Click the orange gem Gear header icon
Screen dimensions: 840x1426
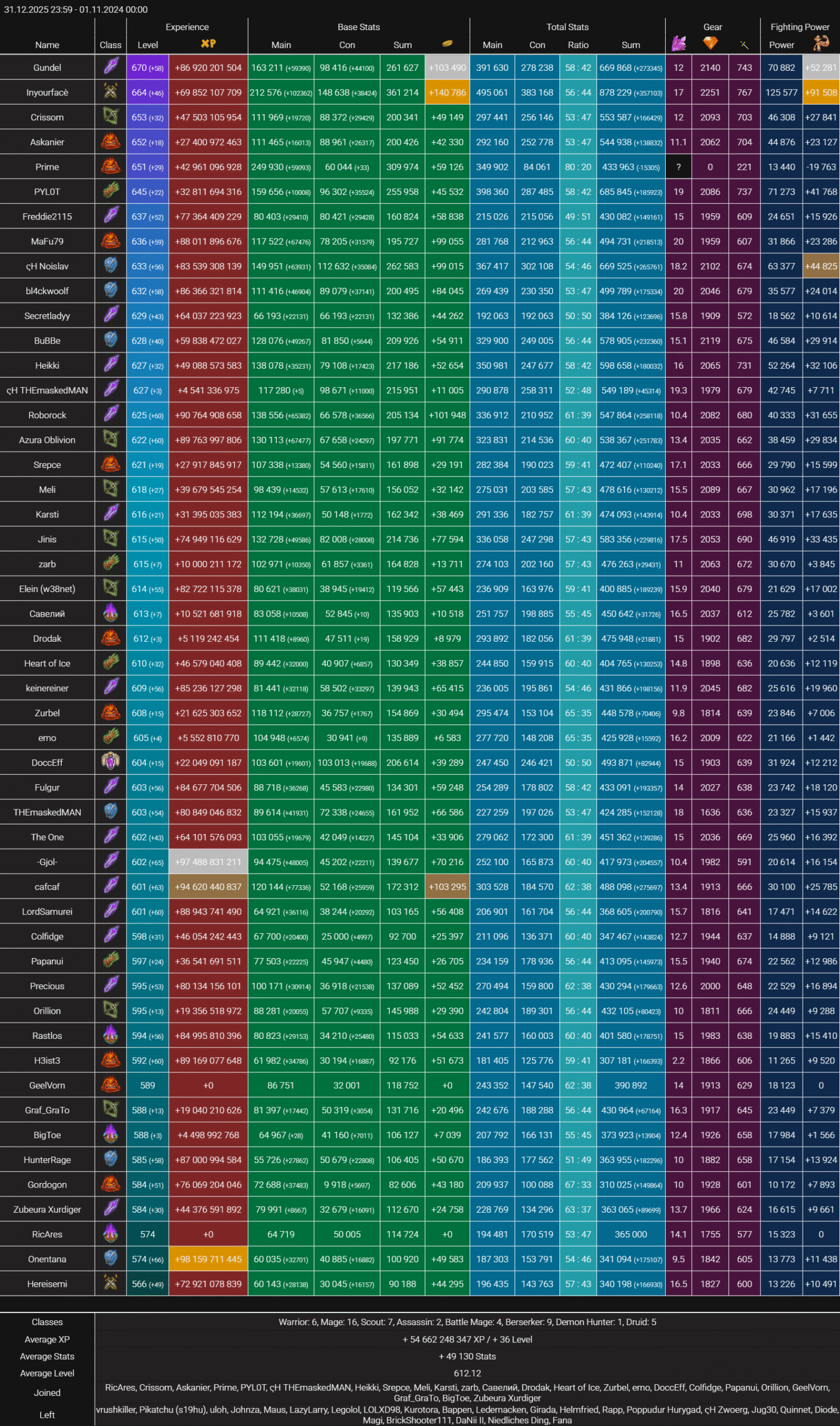pyautogui.click(x=710, y=43)
